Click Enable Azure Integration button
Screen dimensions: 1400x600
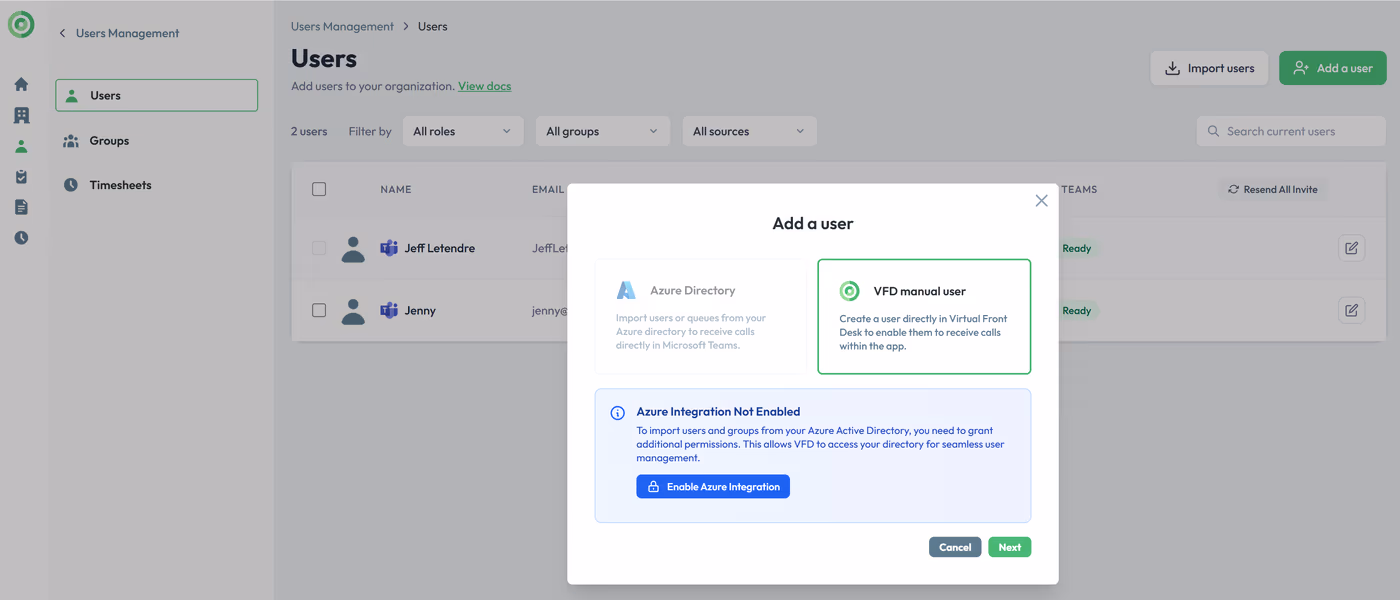click(713, 486)
